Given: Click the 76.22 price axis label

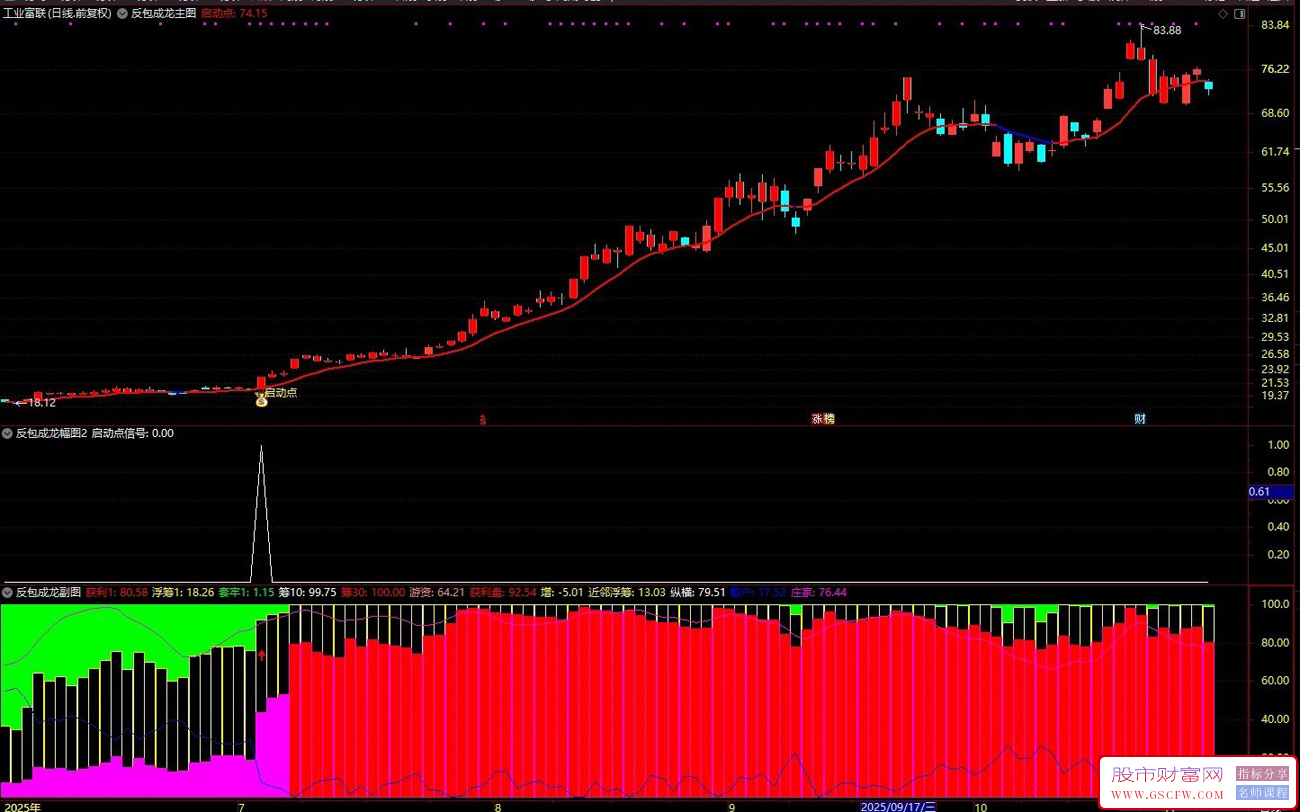Looking at the screenshot, I should click(1275, 69).
